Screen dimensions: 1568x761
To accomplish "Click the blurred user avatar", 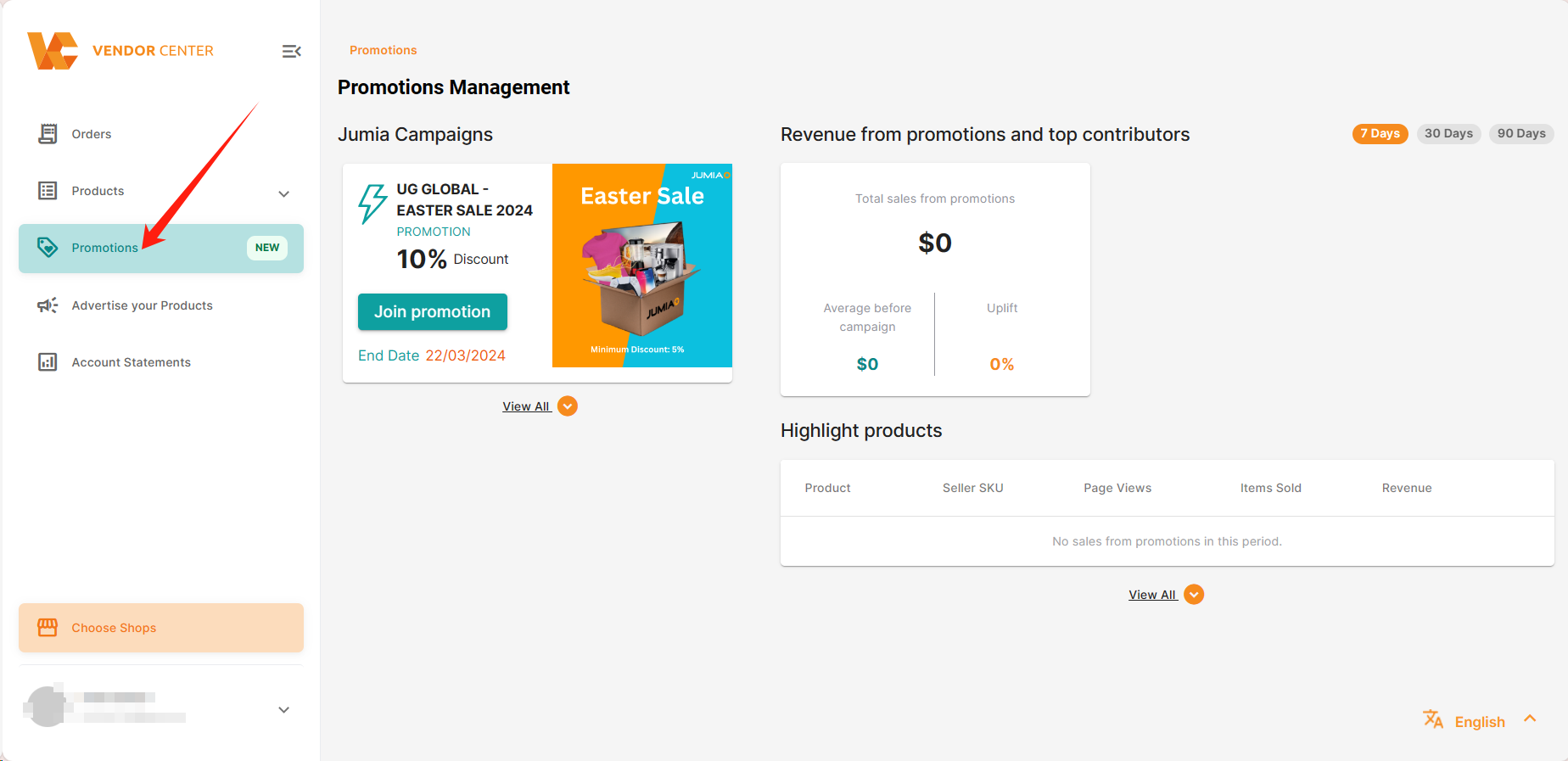I will [x=46, y=706].
